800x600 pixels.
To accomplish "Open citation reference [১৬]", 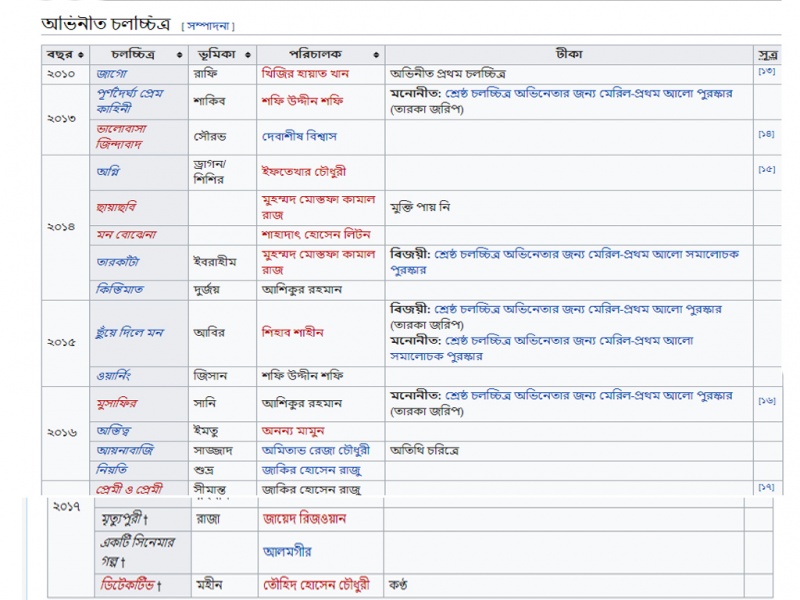I will pos(766,401).
